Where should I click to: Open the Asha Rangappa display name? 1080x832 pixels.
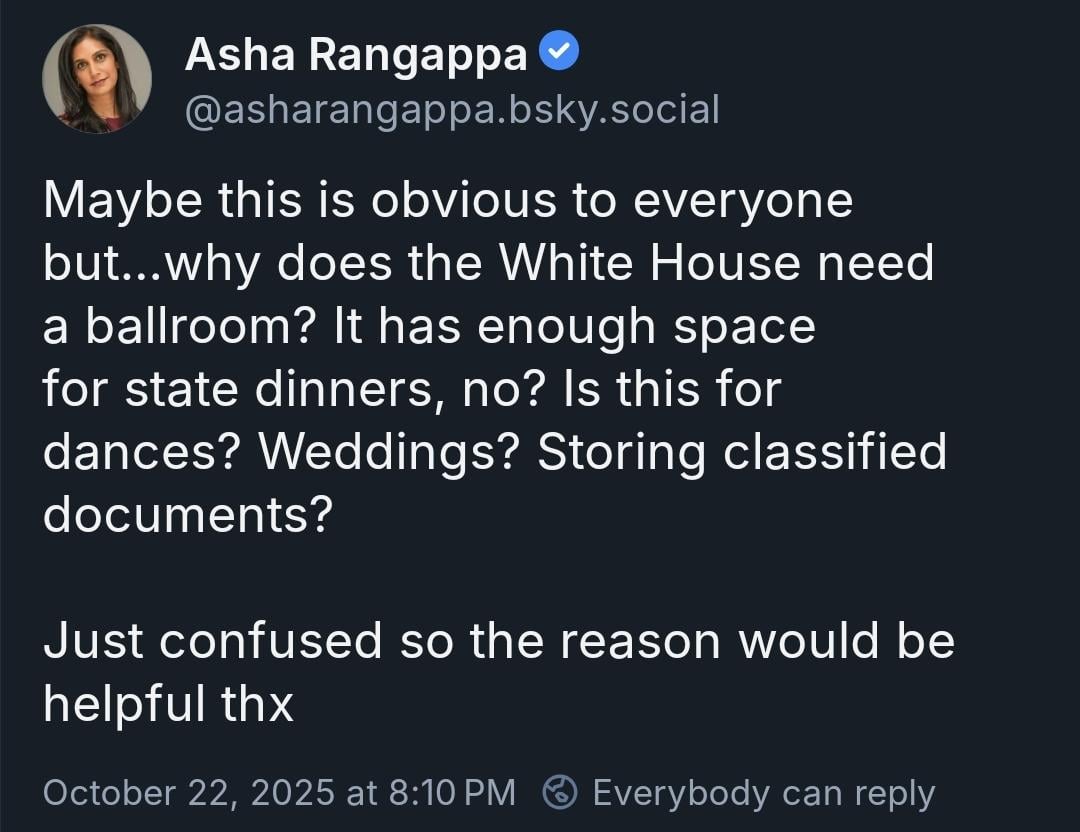pyautogui.click(x=356, y=55)
